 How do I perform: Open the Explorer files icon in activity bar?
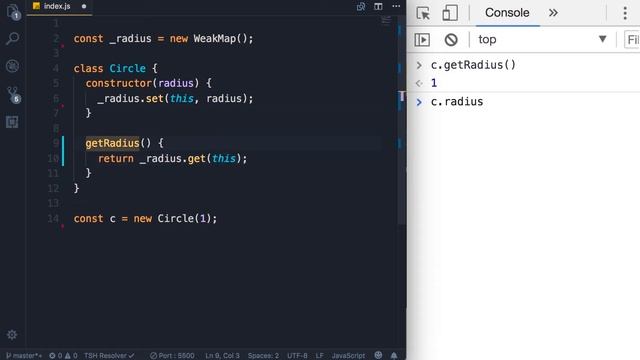pyautogui.click(x=13, y=12)
